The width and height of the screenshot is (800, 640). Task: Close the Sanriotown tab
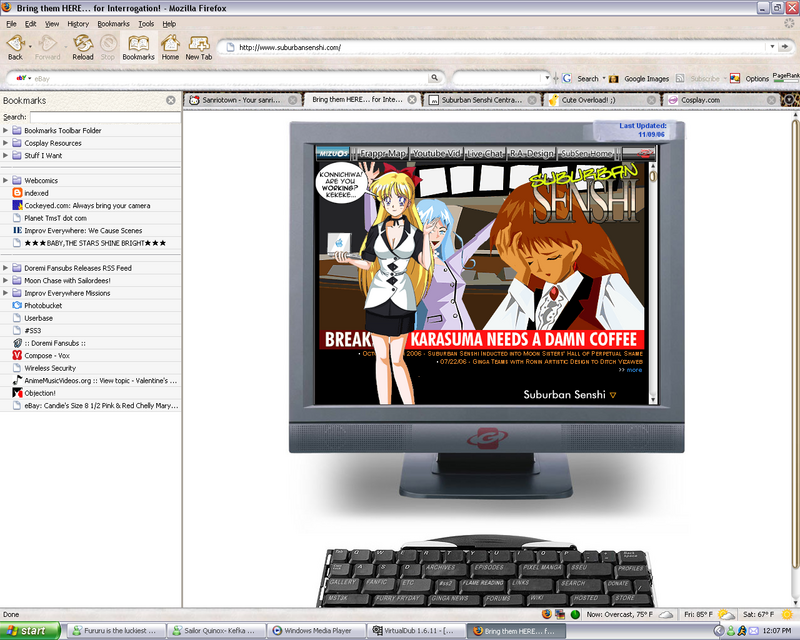292,100
